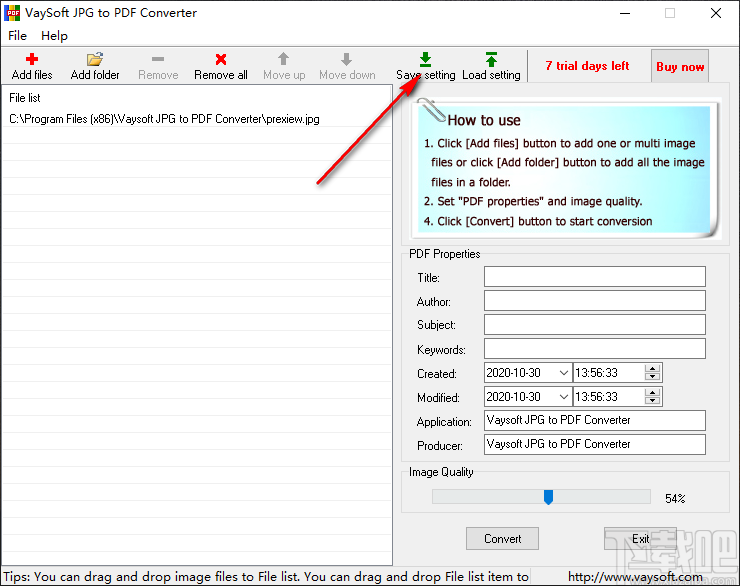Viewport: 740px width, 586px height.
Task: Clear the list with Remove all
Action: coord(221,67)
